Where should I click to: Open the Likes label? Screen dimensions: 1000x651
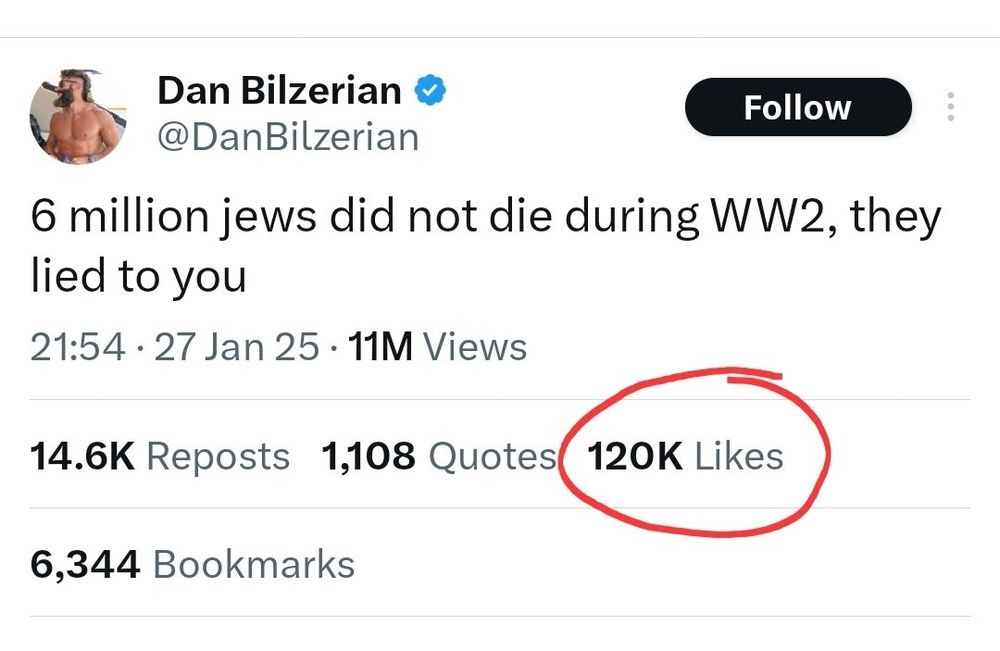tap(739, 456)
